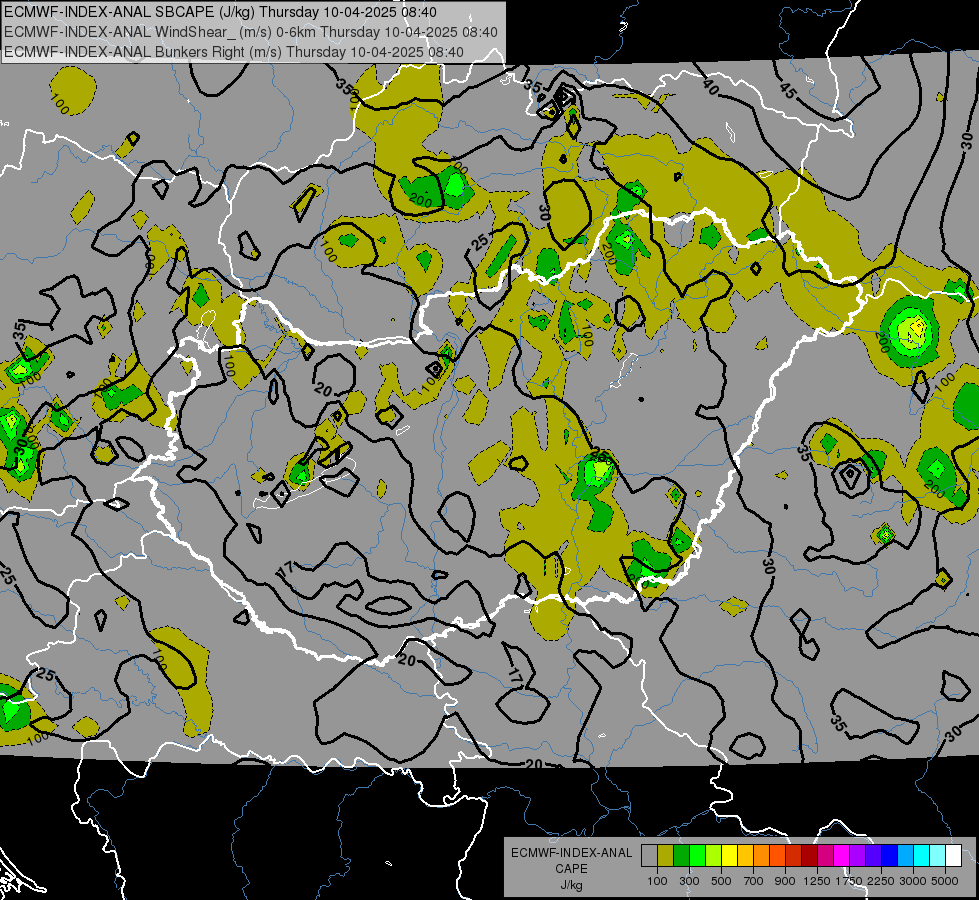Click the legend title ECMWF-INDEX-ANAL
979x900 pixels.
[x=572, y=853]
